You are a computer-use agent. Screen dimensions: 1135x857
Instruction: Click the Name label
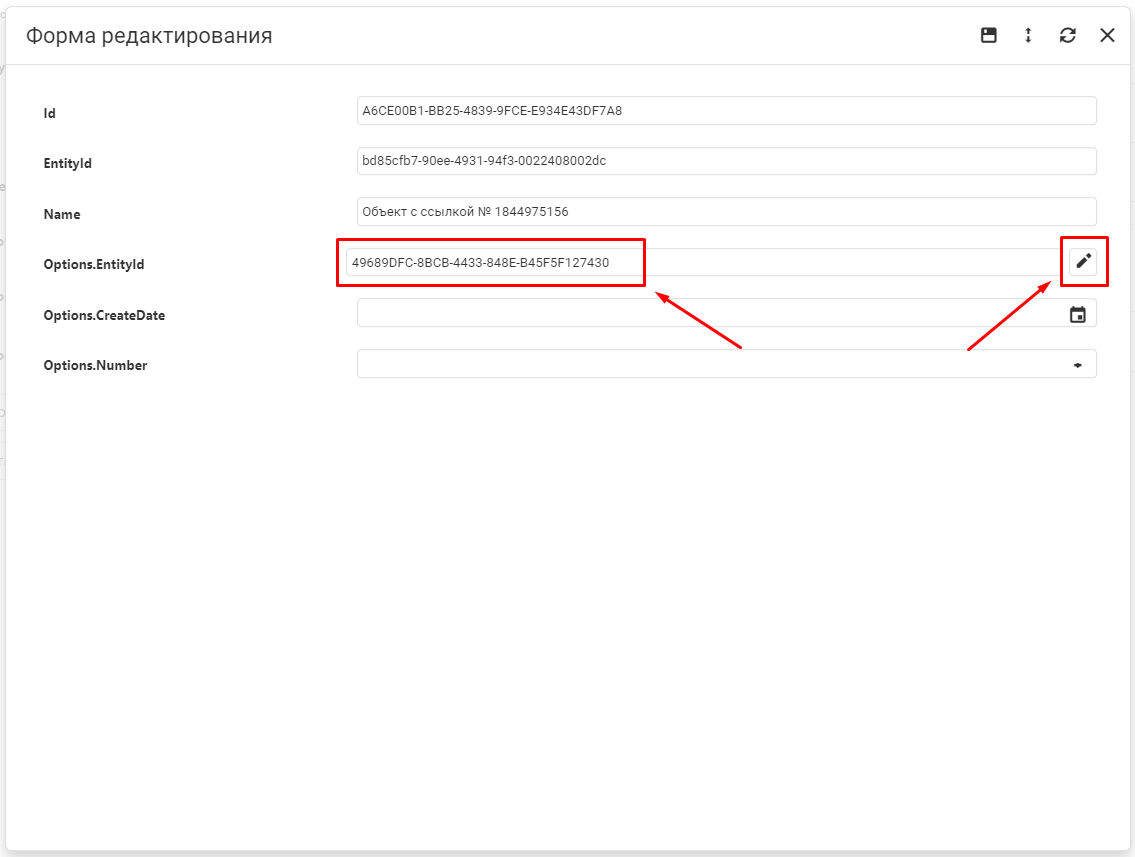(62, 214)
